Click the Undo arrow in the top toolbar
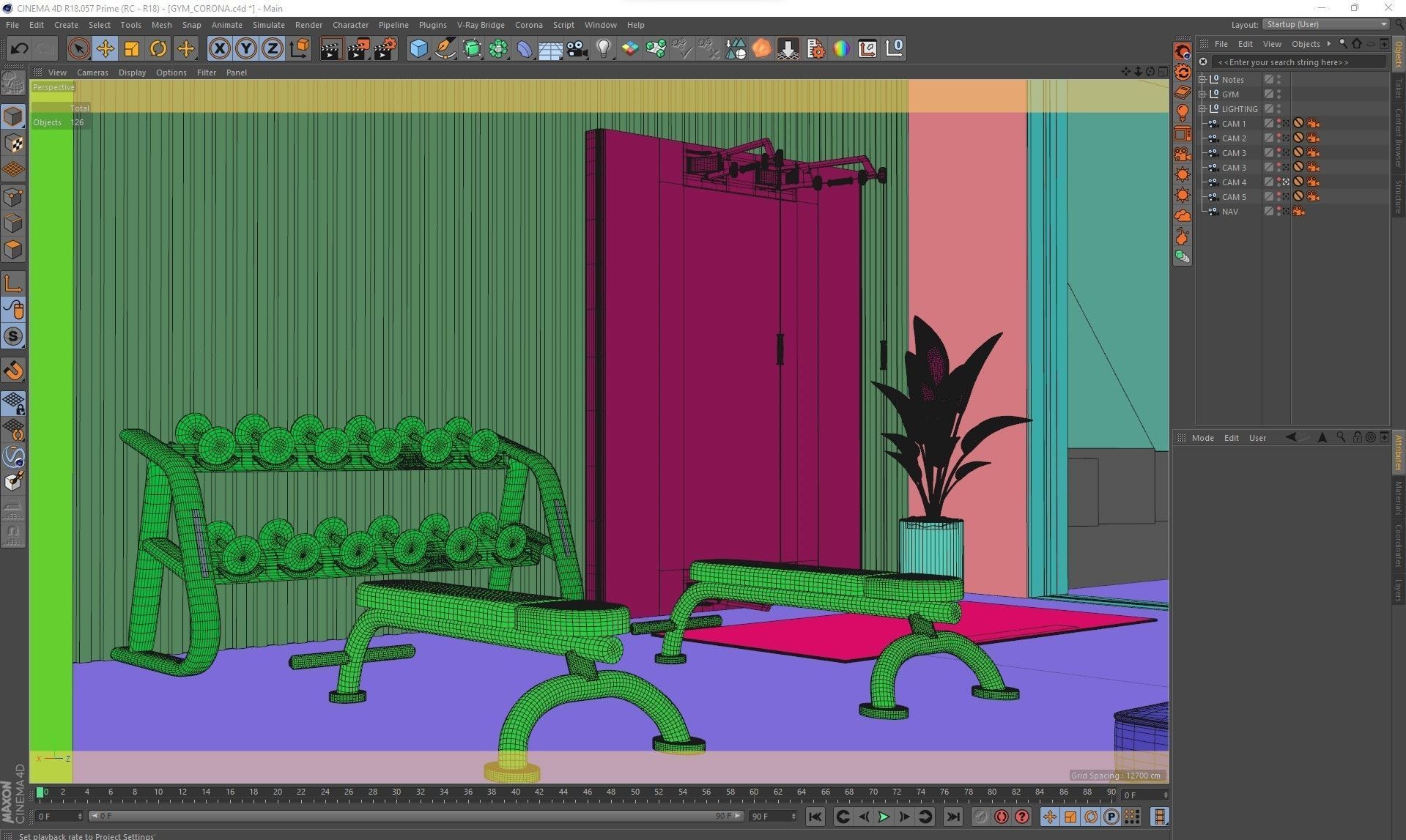The height and width of the screenshot is (840, 1406). click(x=19, y=49)
